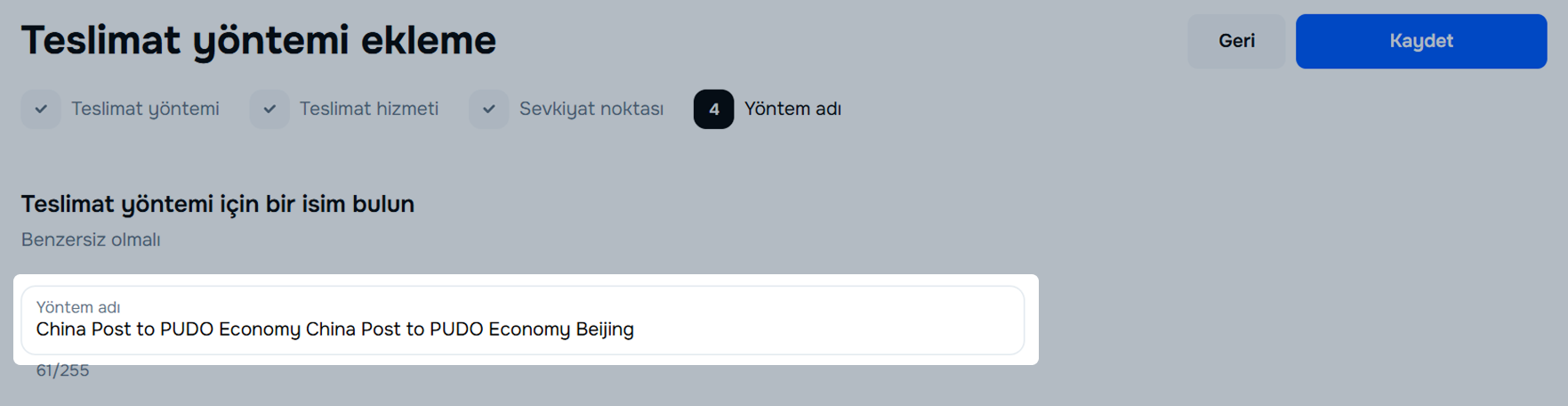Go back with the Geri button
The image size is (1568, 406).
coord(1235,41)
